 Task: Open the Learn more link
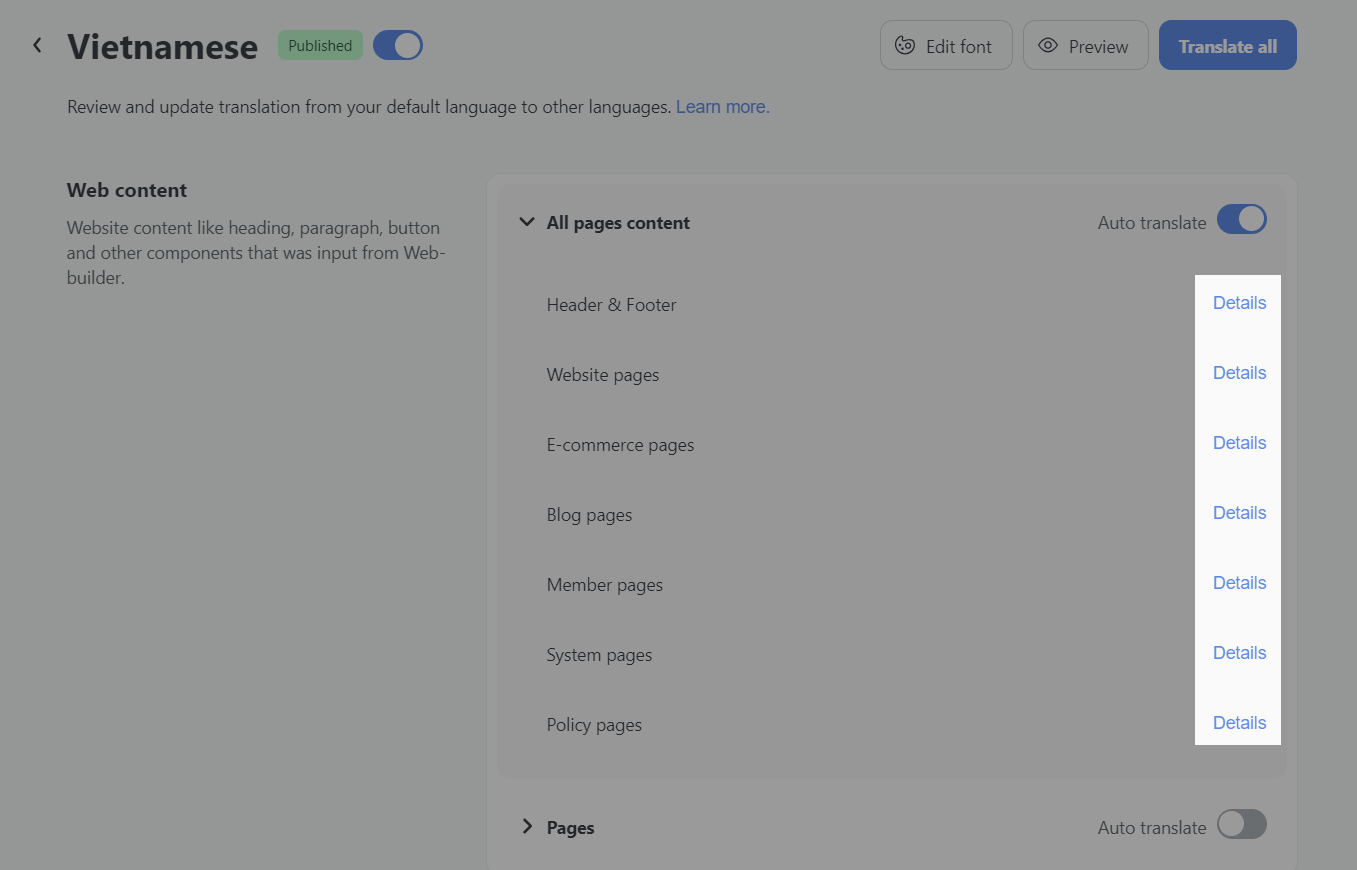pyautogui.click(x=723, y=106)
